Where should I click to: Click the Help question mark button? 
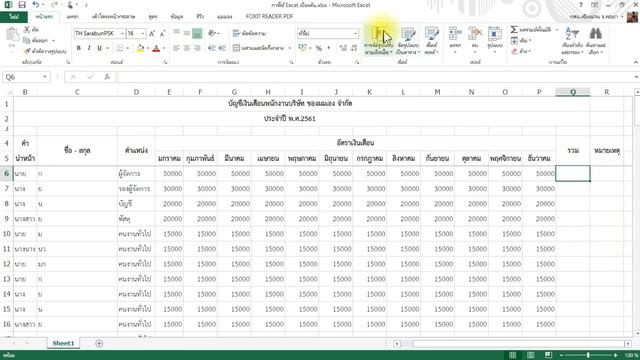580,5
